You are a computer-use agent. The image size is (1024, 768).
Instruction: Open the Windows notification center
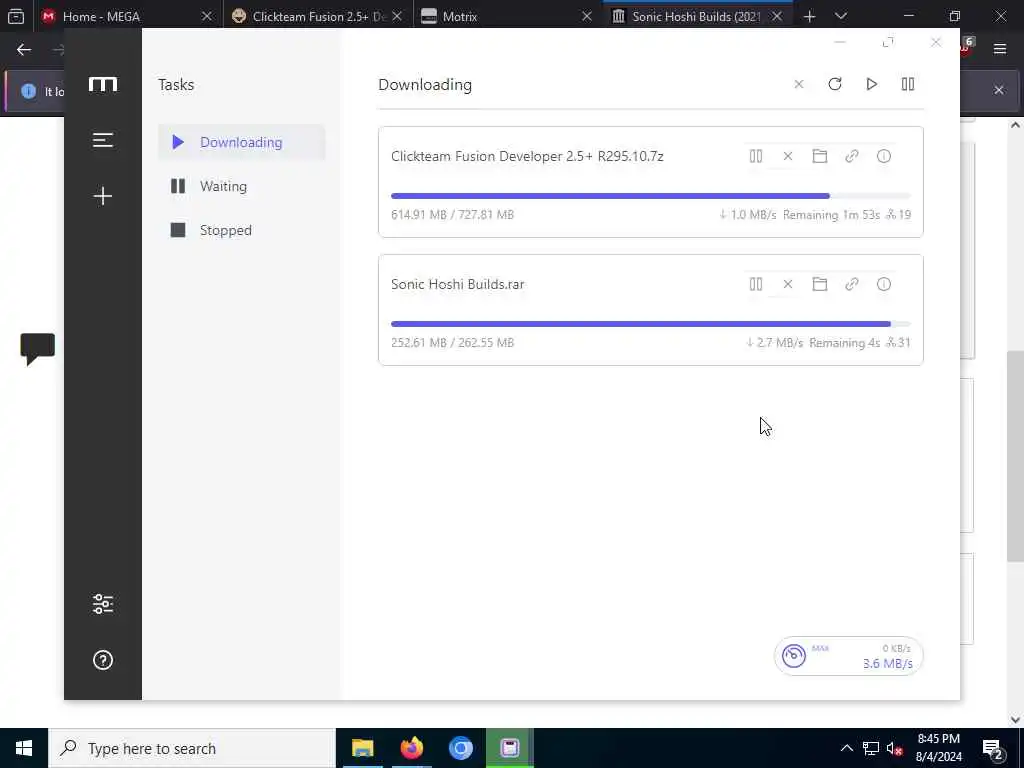992,748
